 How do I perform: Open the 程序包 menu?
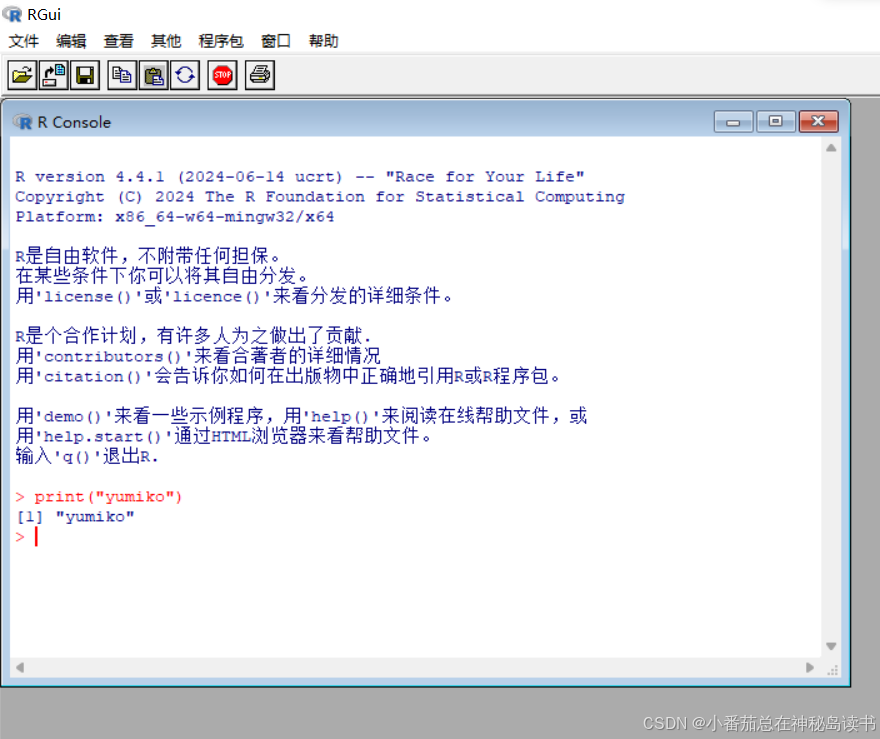[221, 41]
